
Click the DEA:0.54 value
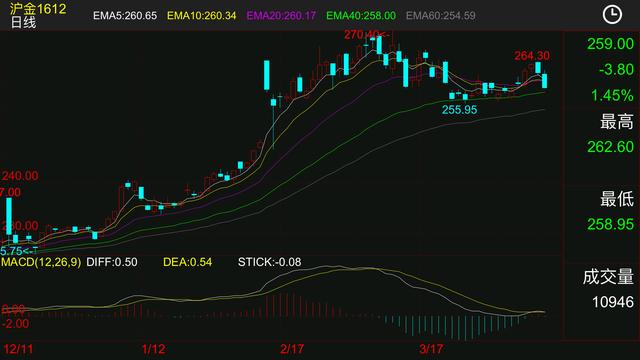tap(187, 262)
